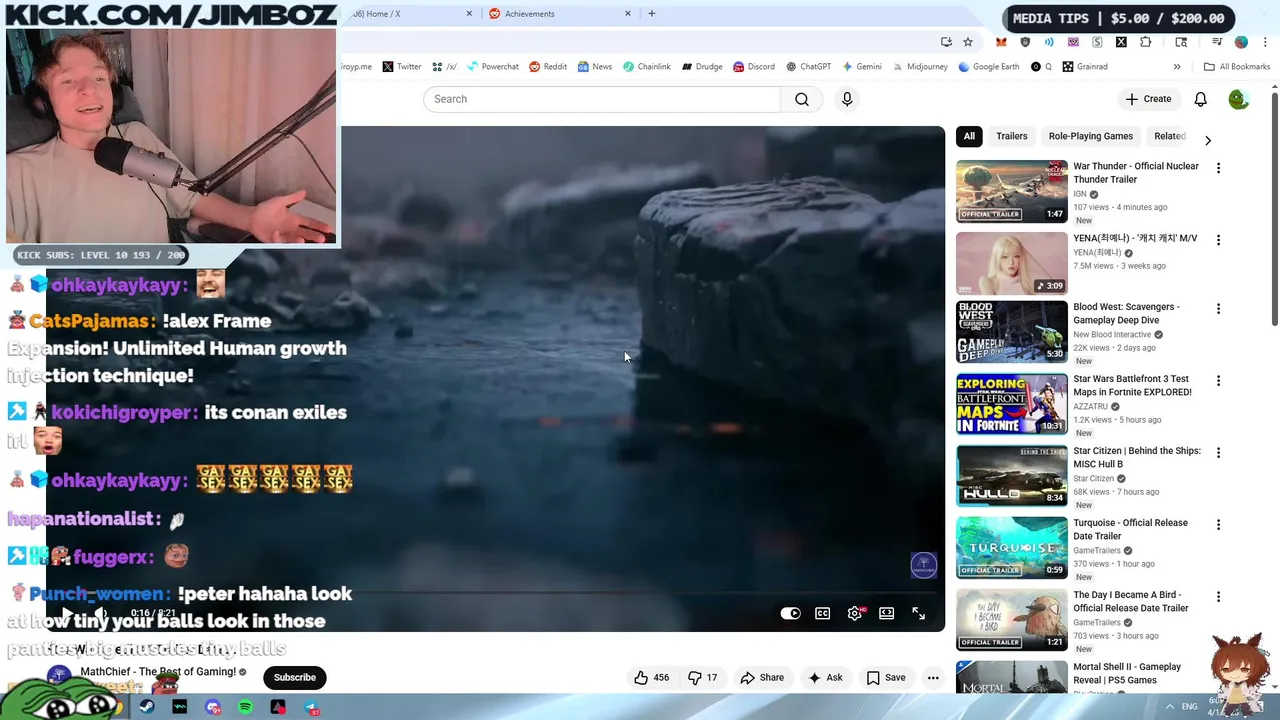Open the YouTube account avatar menu
1280x720 pixels.
[x=1238, y=99]
